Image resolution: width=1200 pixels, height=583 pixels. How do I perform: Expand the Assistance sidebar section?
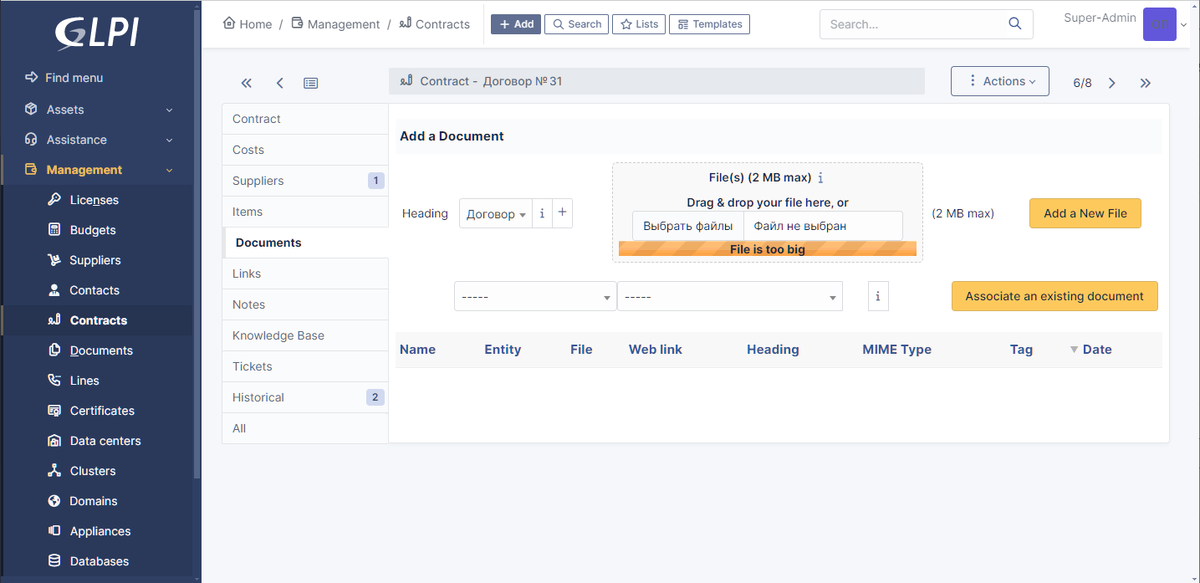(x=98, y=140)
